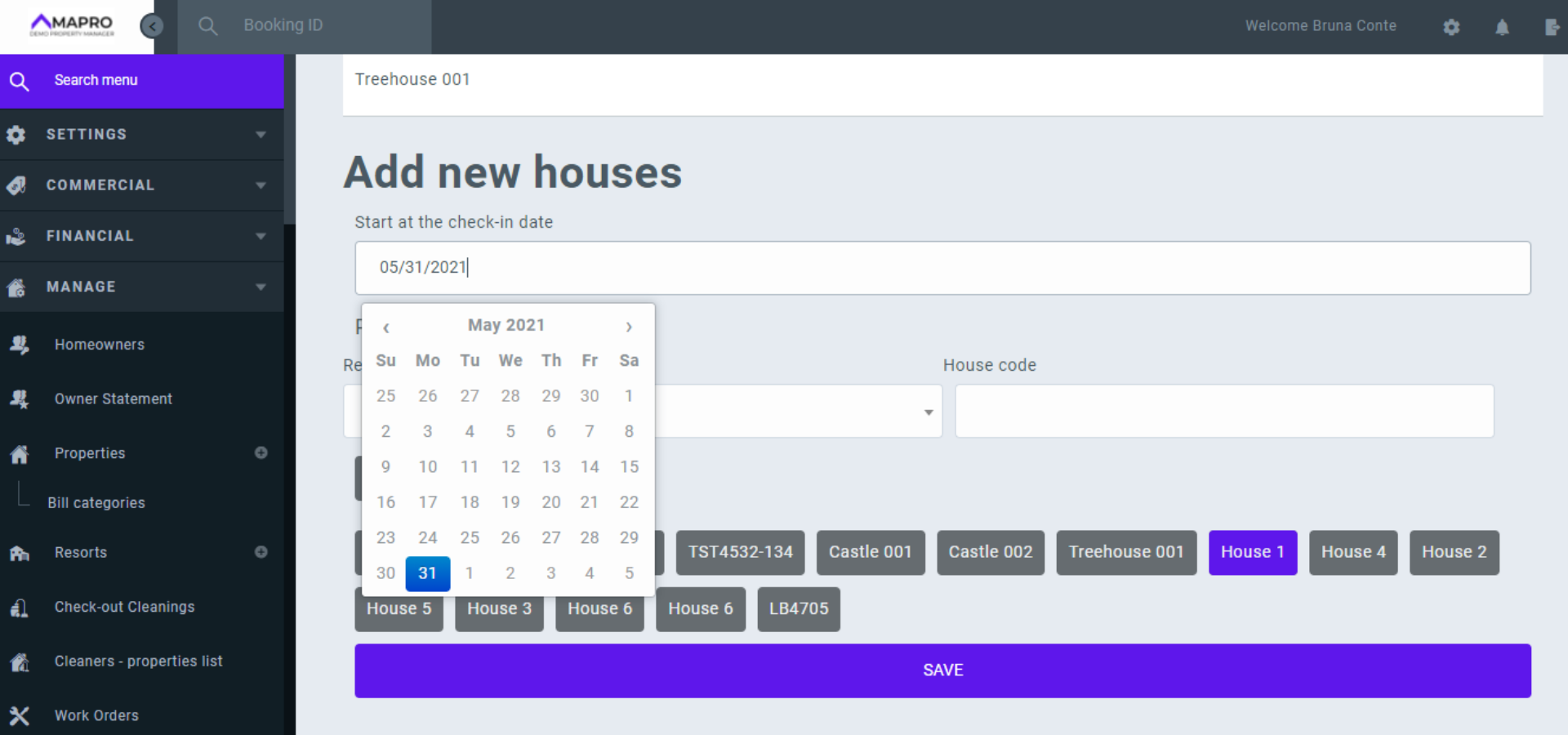Viewport: 1568px width, 735px height.
Task: Toggle the Treehouse 001 house chip
Action: tap(1125, 552)
